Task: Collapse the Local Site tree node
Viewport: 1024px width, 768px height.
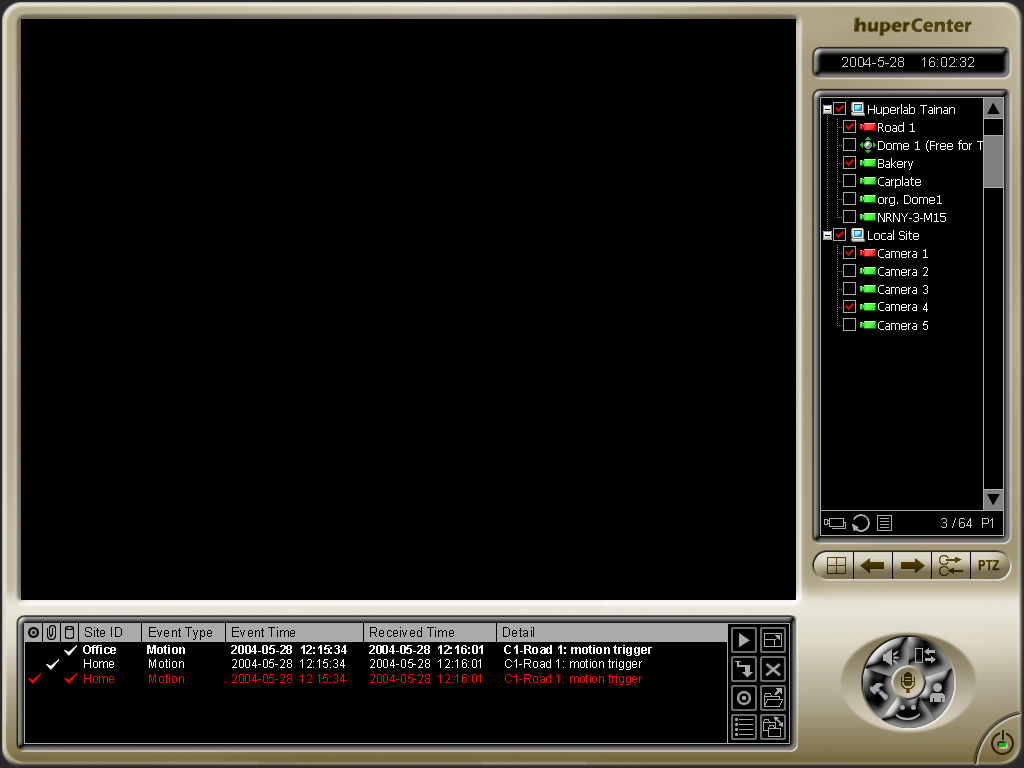Action: click(827, 235)
